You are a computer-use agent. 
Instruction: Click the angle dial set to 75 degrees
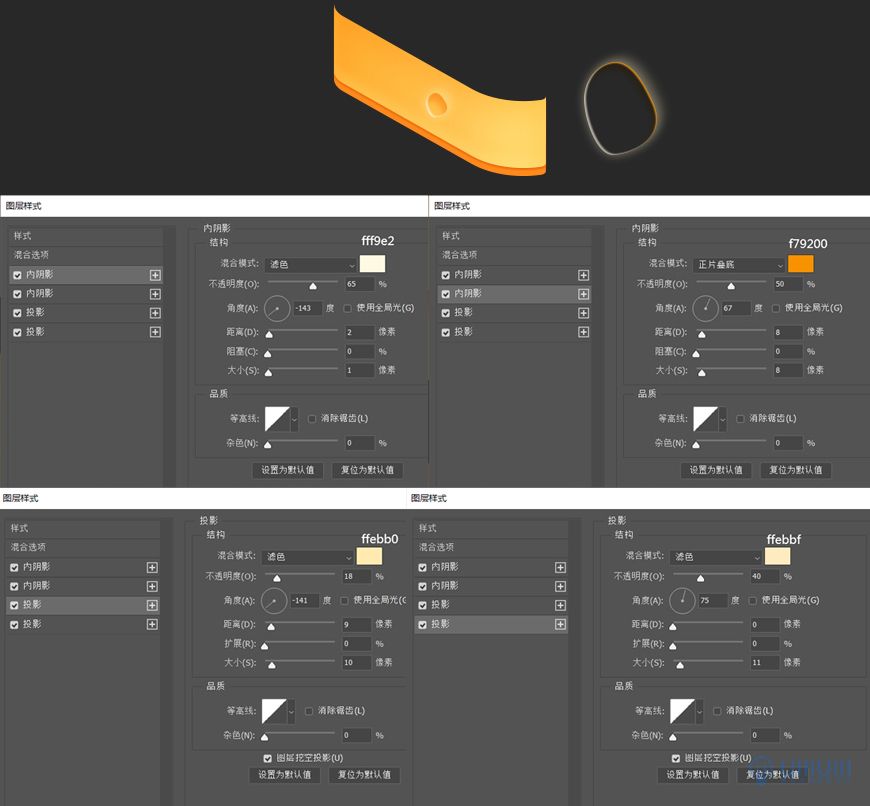pyautogui.click(x=682, y=600)
